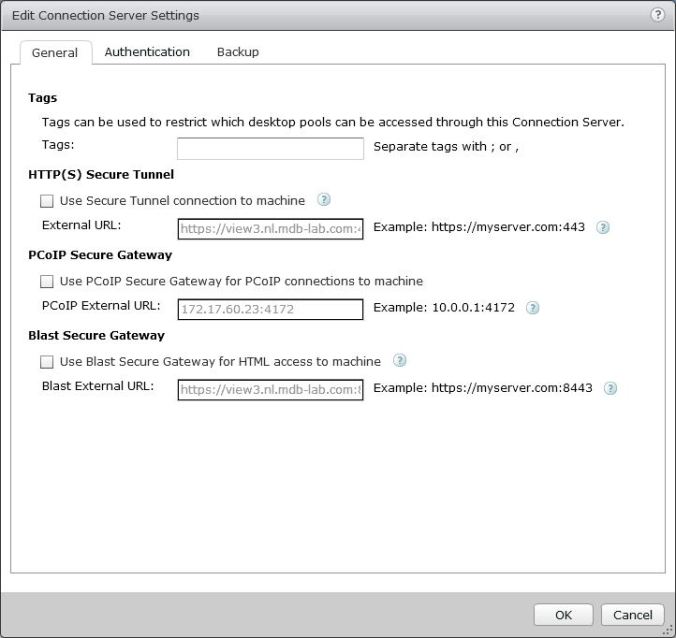The width and height of the screenshot is (676, 638).
Task: Enable Use Secure Tunnel connection to machine
Action: (x=47, y=201)
